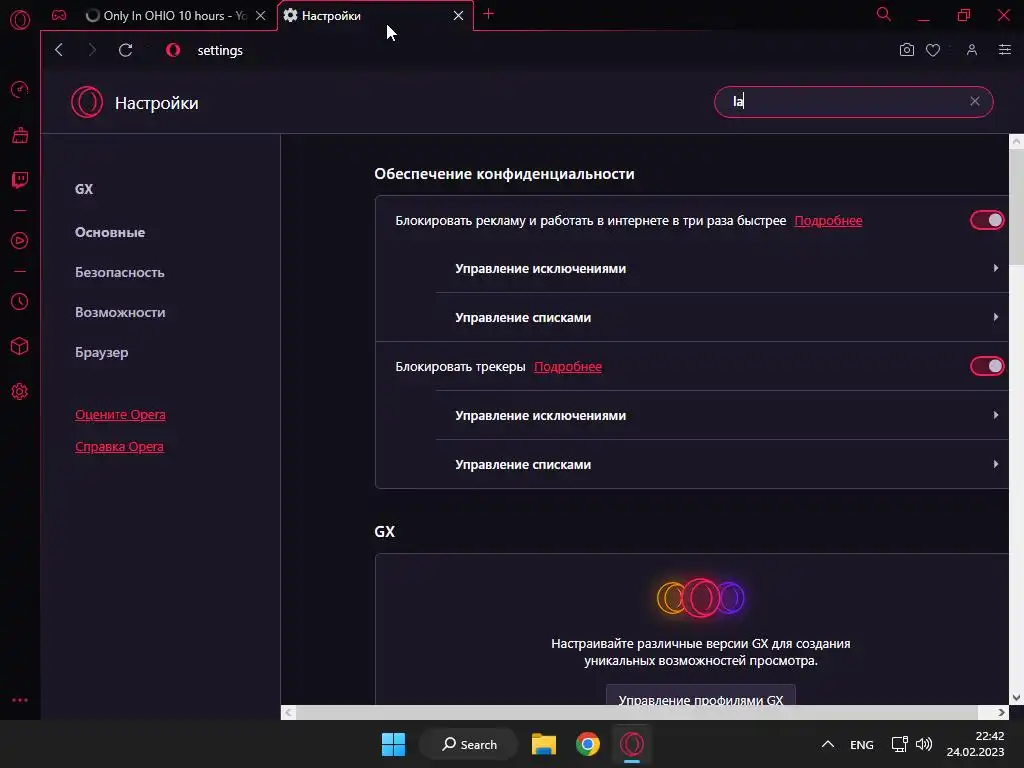
Task: Expand Управление списками under tracker blocking
Action: (722, 464)
